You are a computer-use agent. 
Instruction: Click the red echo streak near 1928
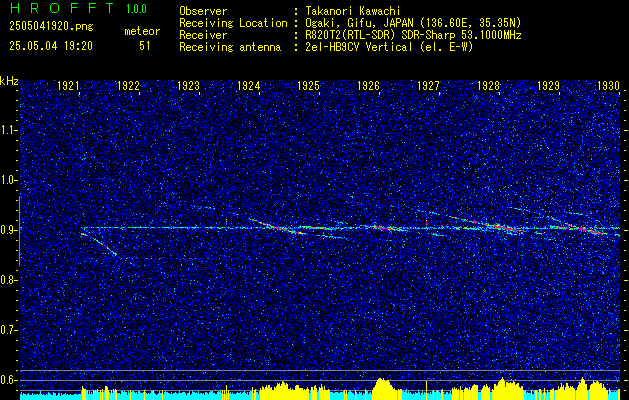(497, 225)
